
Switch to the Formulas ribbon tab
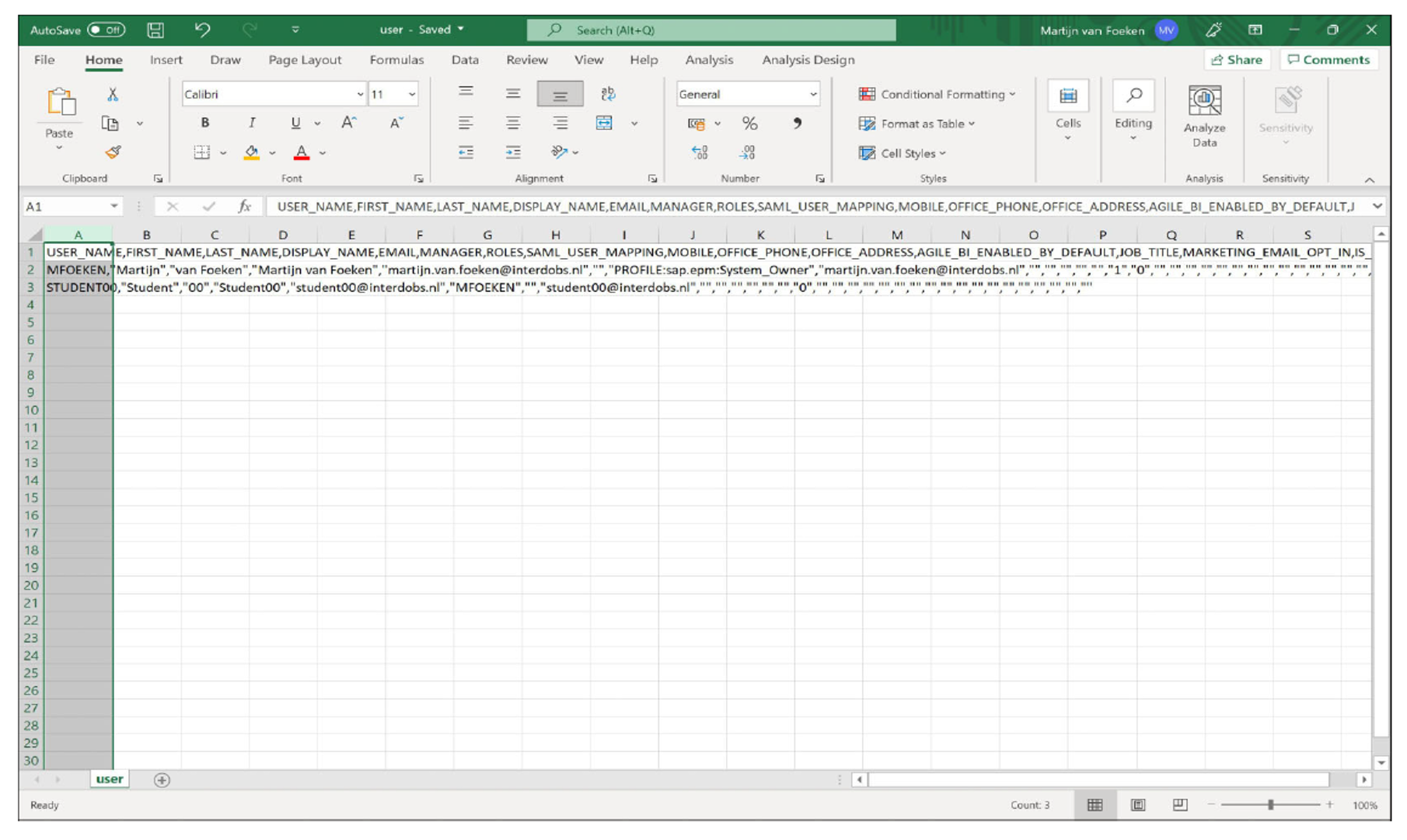click(396, 60)
